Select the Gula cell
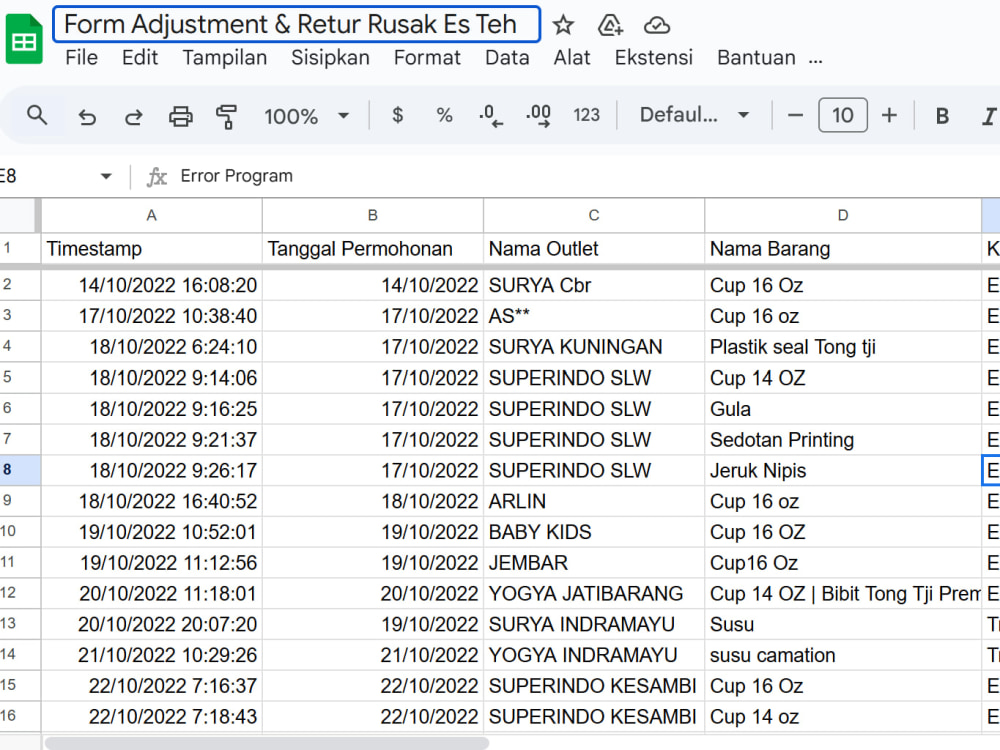 pos(843,409)
